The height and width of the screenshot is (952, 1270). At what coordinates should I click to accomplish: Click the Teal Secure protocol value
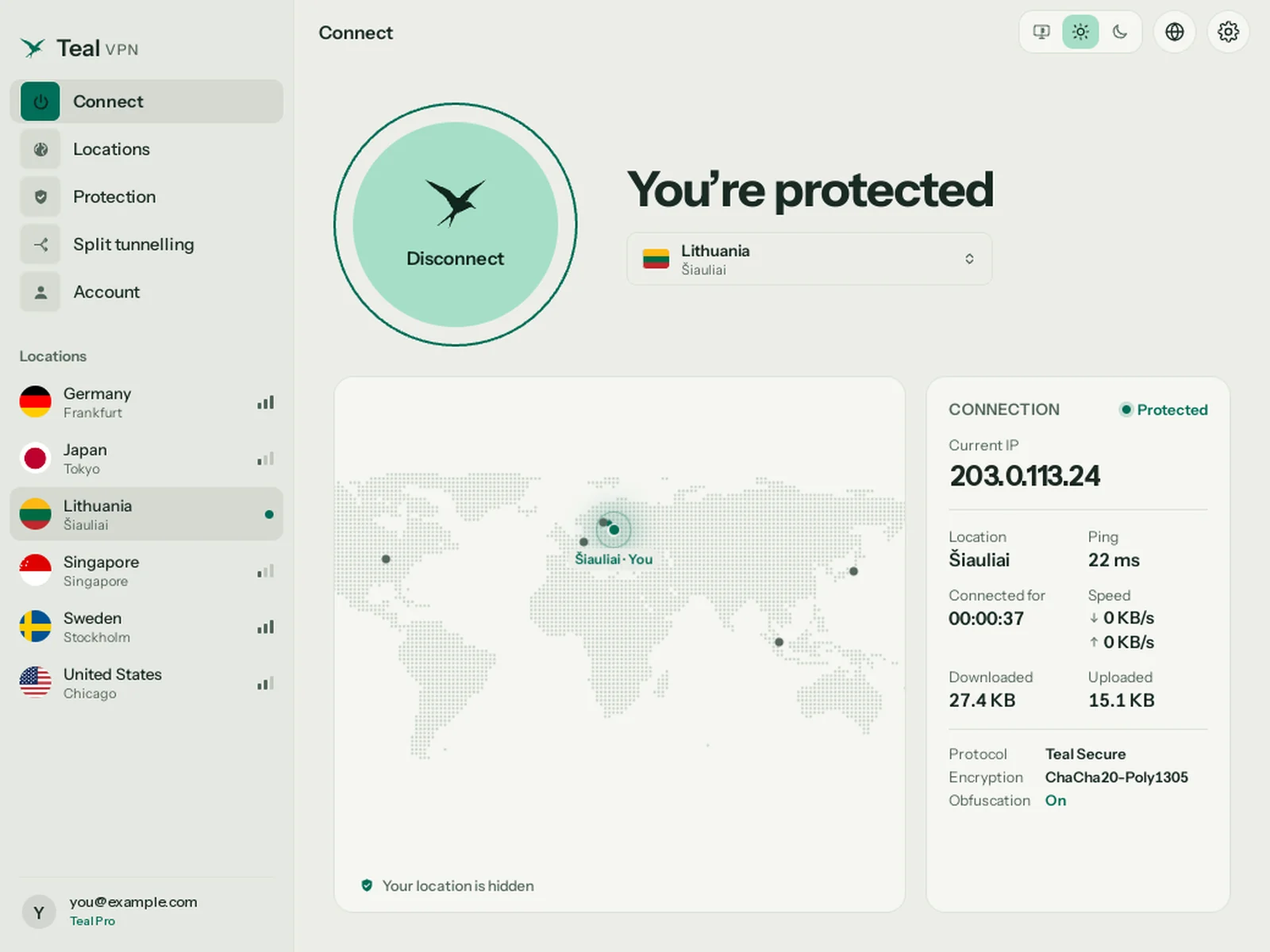[1085, 754]
